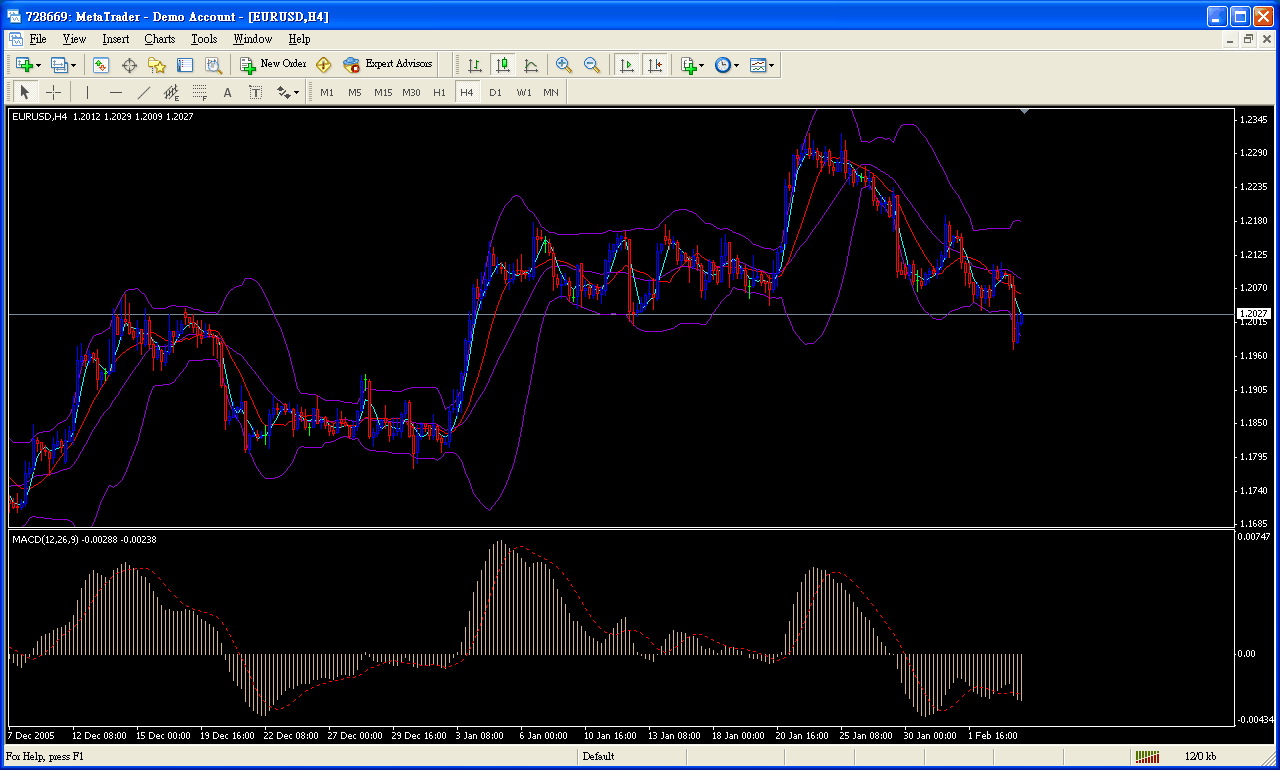Open the Indicators list icon
This screenshot has height=770, width=1280.
click(688, 65)
